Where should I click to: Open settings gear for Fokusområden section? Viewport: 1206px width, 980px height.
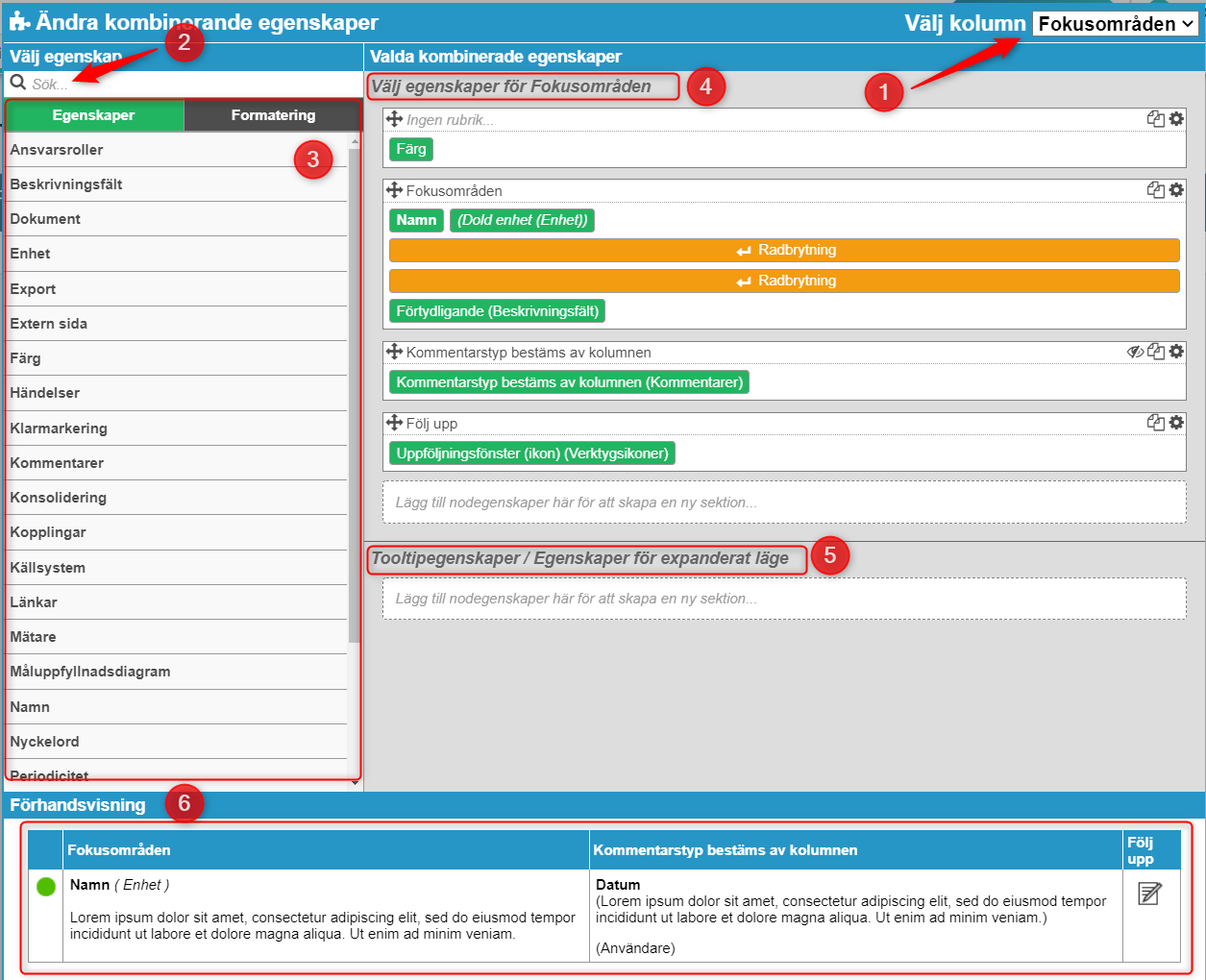[x=1176, y=189]
